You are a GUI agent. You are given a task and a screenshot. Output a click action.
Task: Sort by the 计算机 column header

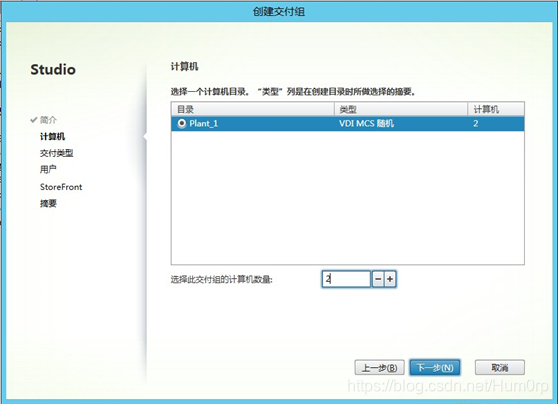(496, 109)
